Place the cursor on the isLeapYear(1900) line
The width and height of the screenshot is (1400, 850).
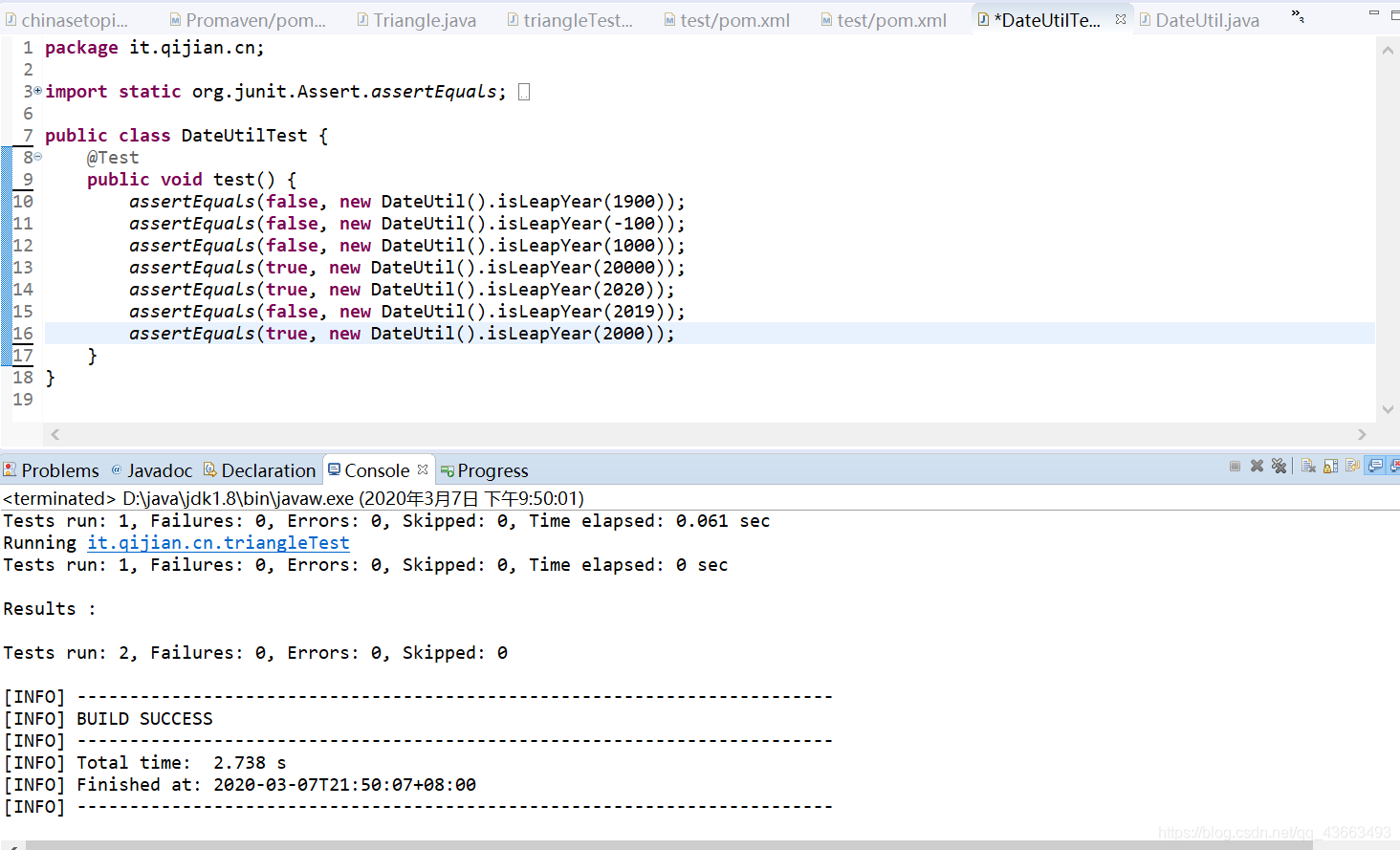(x=407, y=201)
